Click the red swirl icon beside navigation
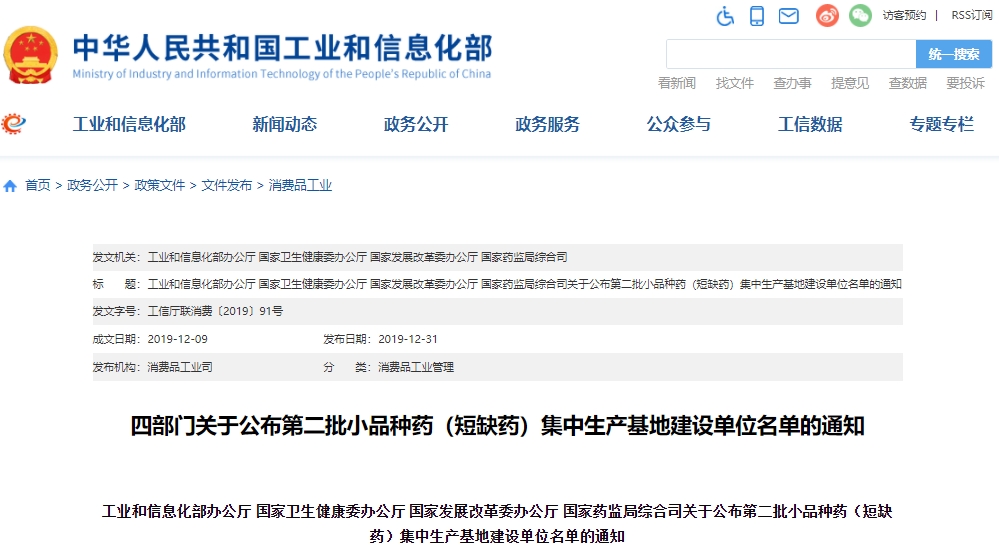 13,123
